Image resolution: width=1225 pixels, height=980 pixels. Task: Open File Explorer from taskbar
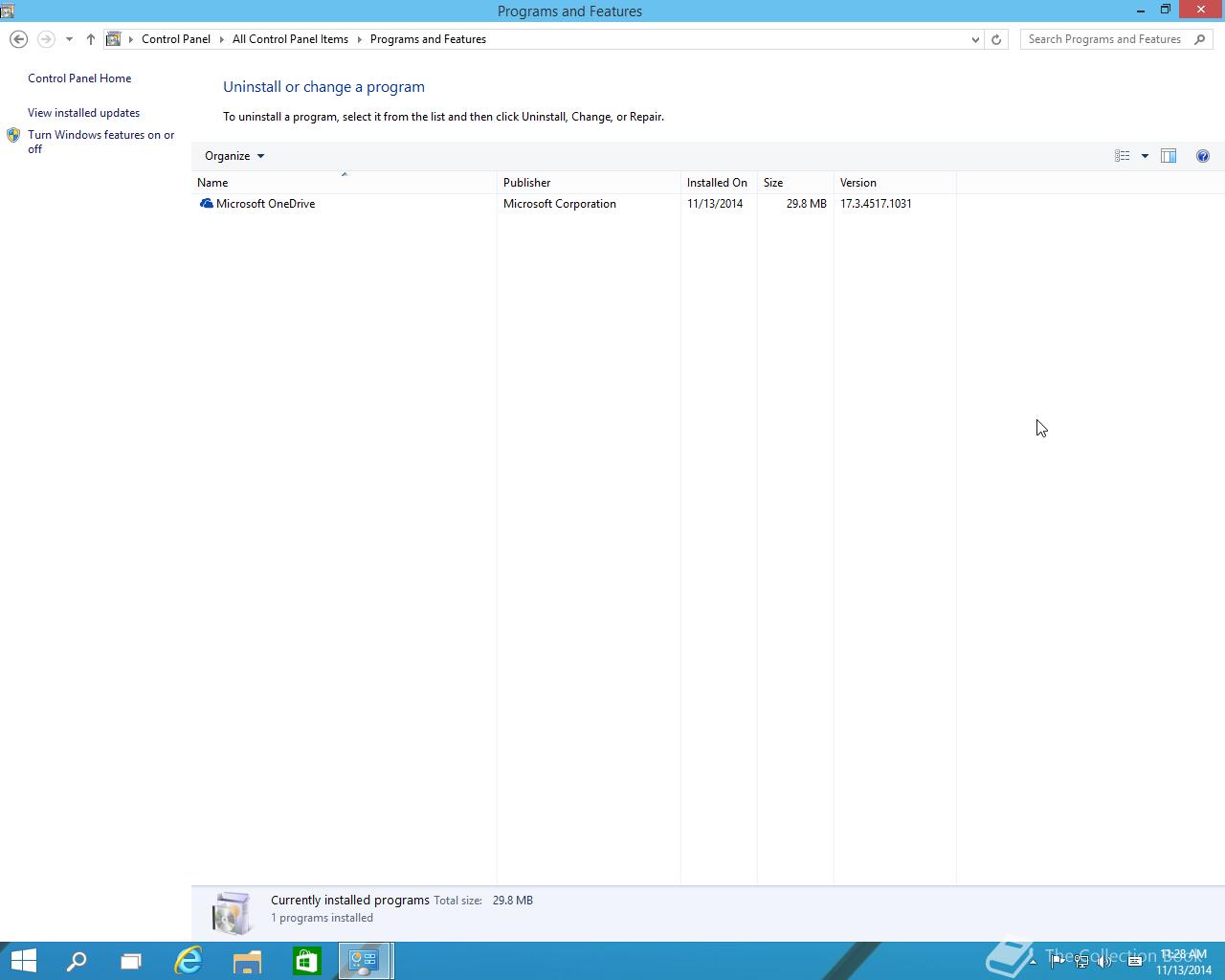click(x=247, y=961)
